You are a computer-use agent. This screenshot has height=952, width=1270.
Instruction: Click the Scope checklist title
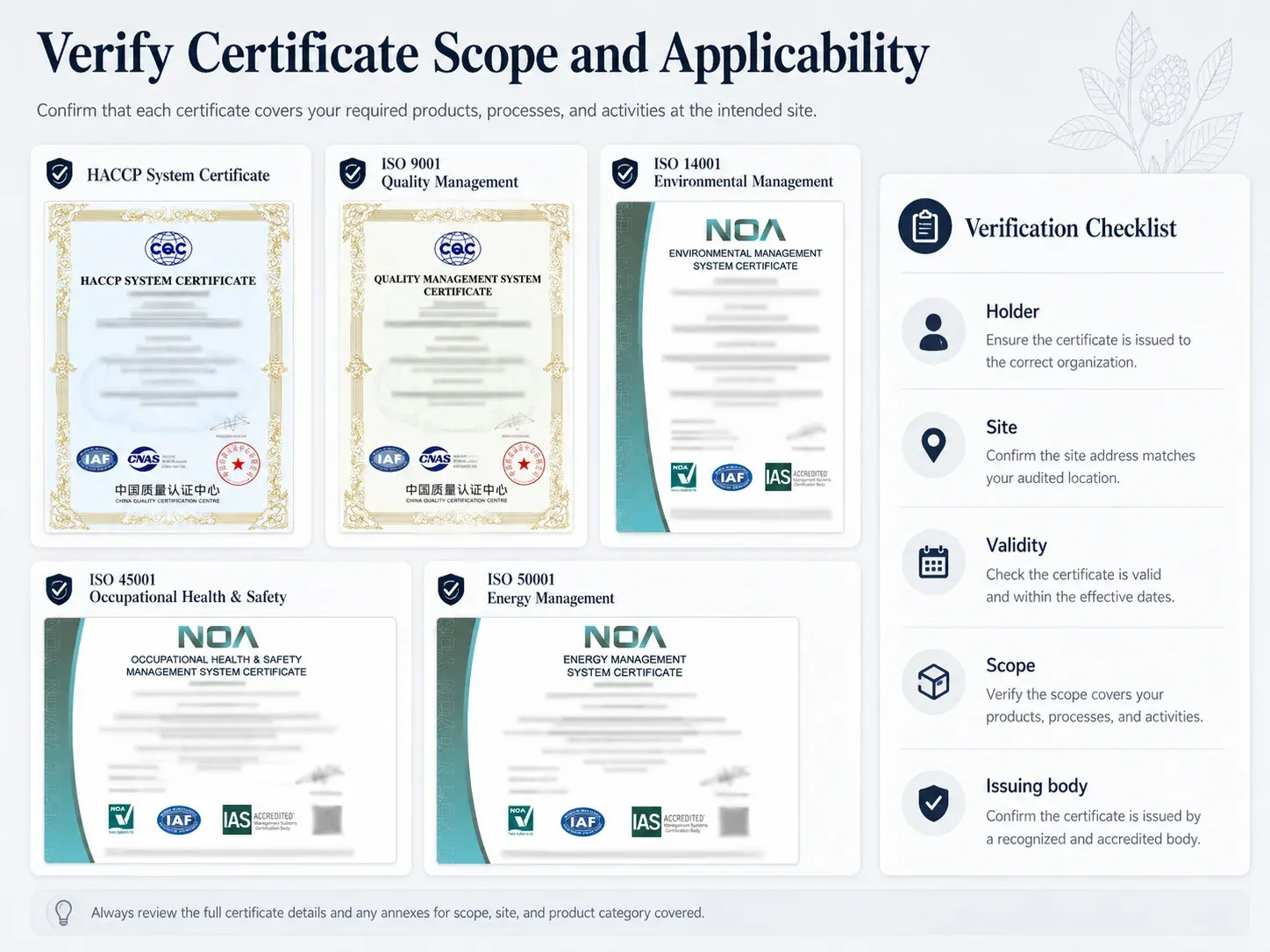(1010, 665)
